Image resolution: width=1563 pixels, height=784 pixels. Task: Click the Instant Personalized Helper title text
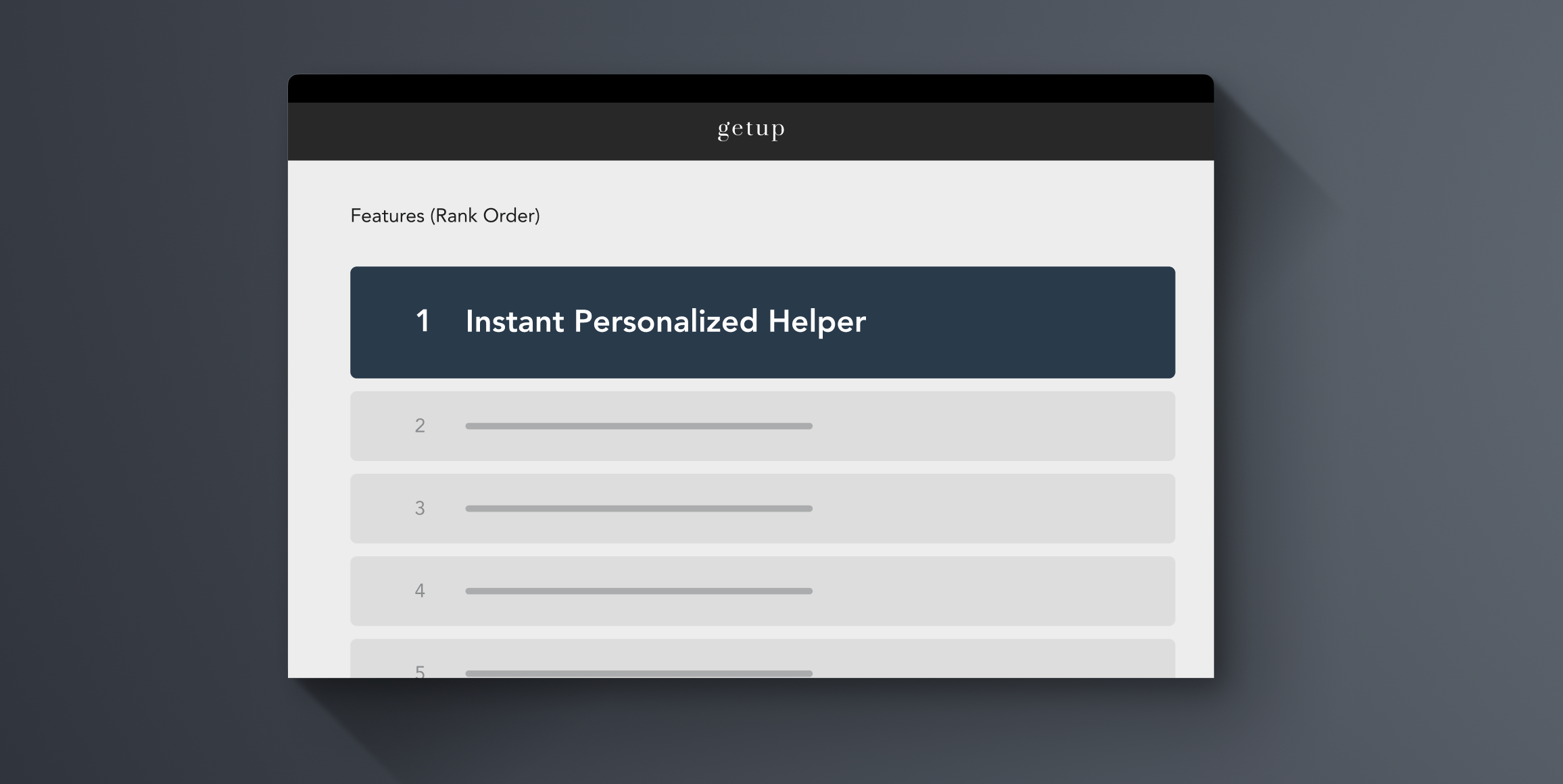(665, 322)
